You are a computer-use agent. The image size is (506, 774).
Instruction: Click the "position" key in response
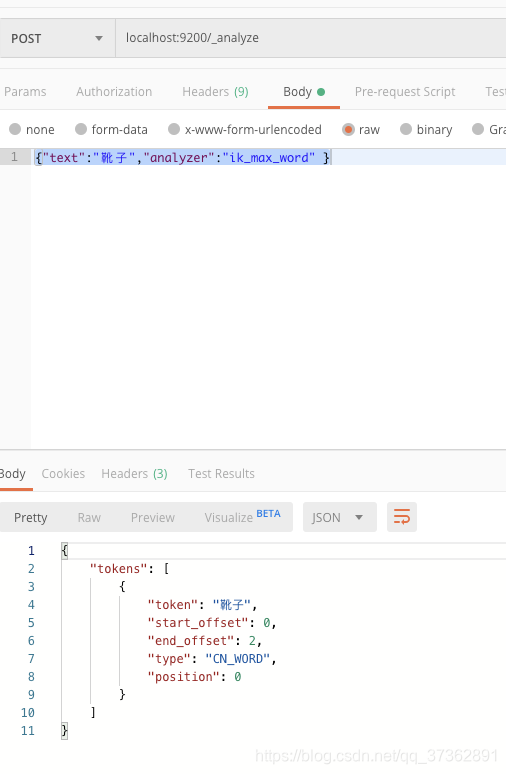[183, 677]
